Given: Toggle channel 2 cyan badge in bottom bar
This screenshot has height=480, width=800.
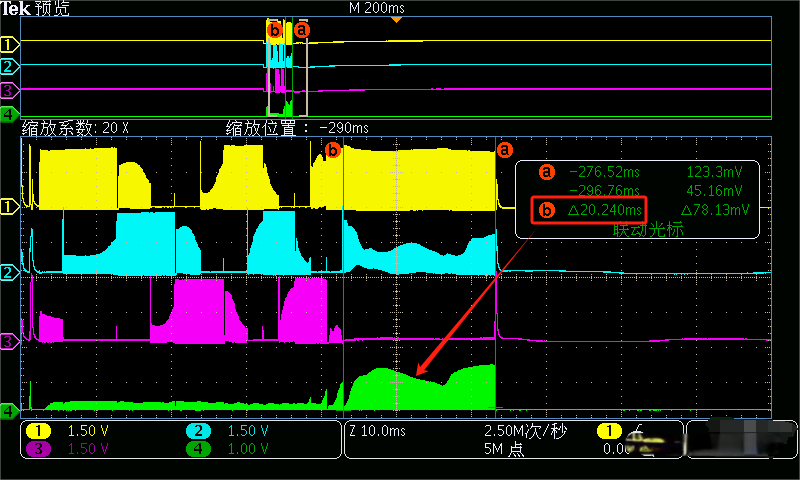Looking at the screenshot, I should tap(199, 431).
